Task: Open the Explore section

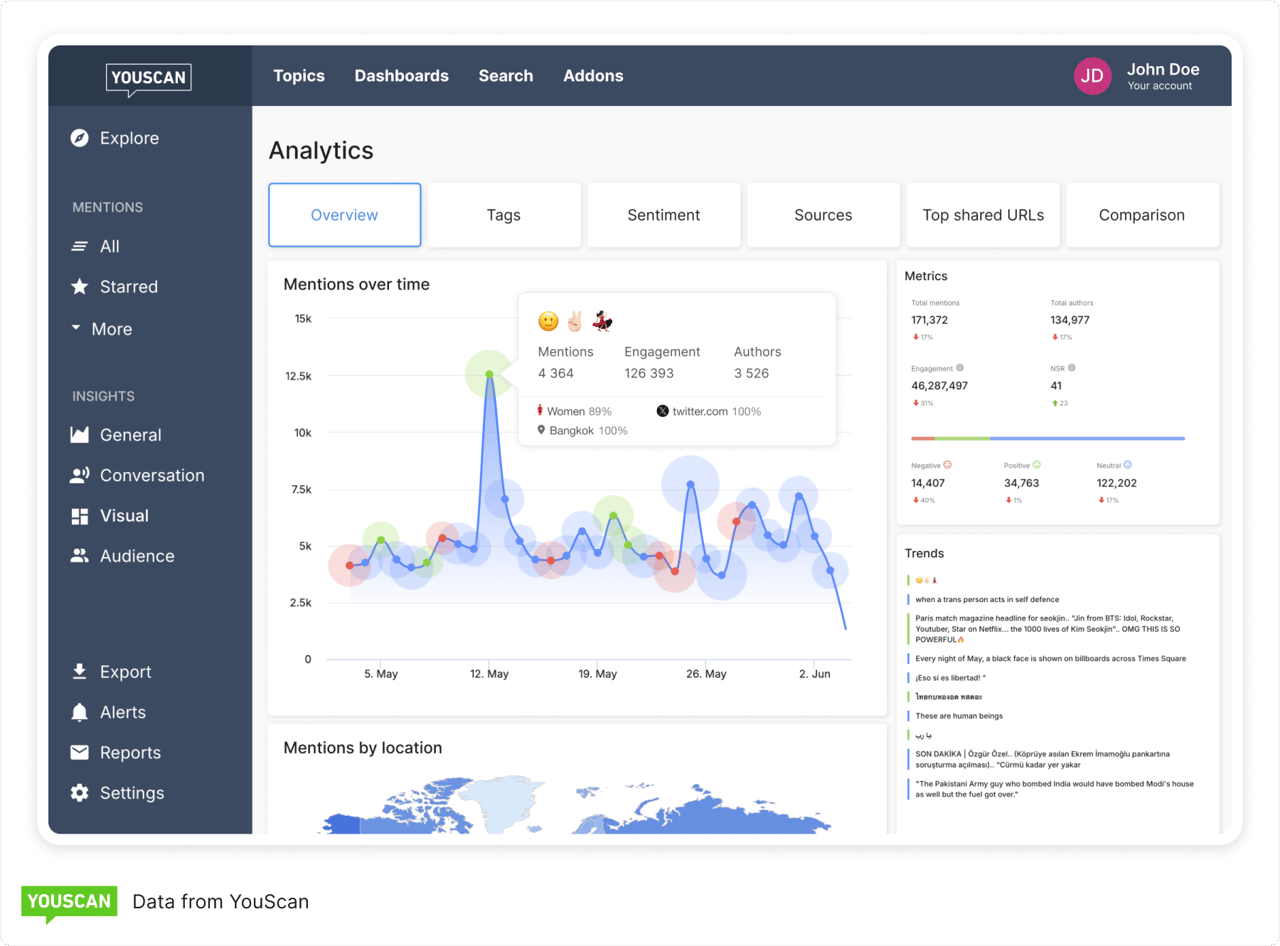Action: tap(131, 138)
